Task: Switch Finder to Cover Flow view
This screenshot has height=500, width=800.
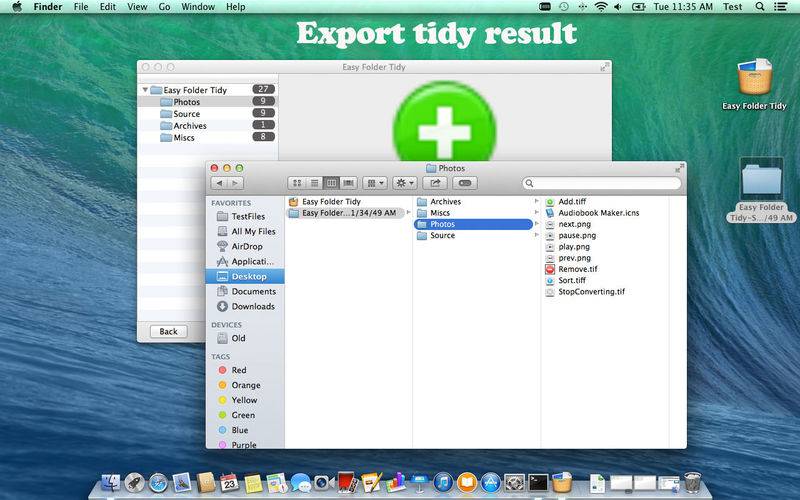Action: 348,183
